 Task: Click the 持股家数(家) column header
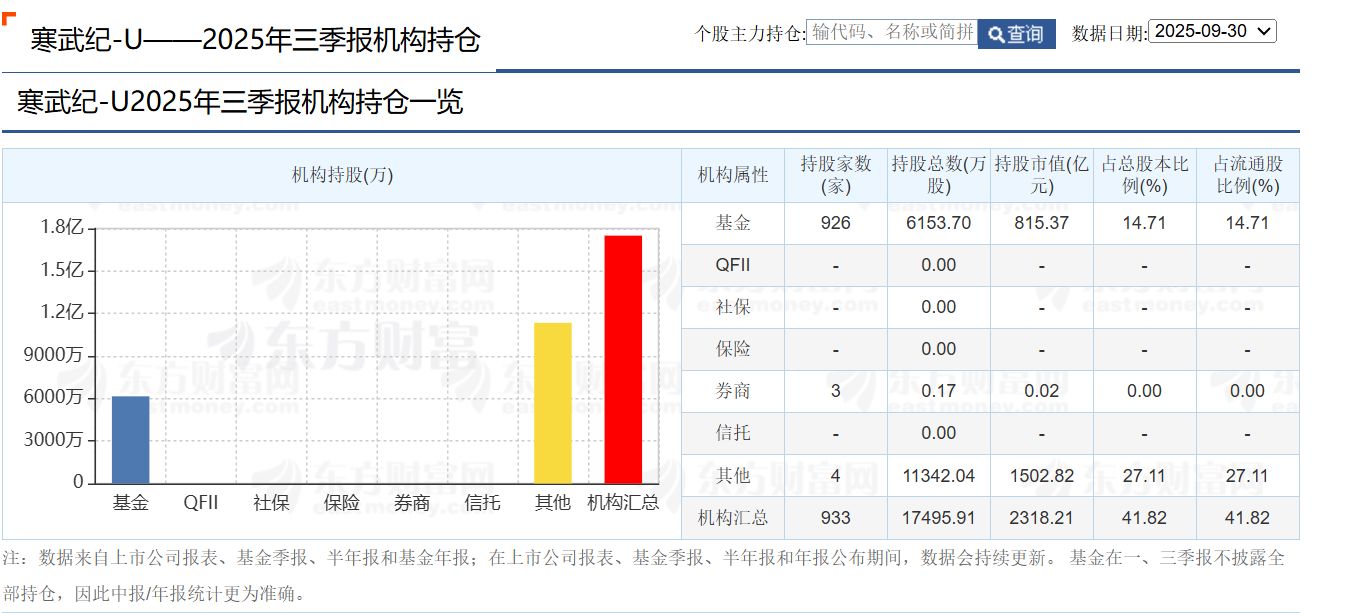click(x=836, y=175)
